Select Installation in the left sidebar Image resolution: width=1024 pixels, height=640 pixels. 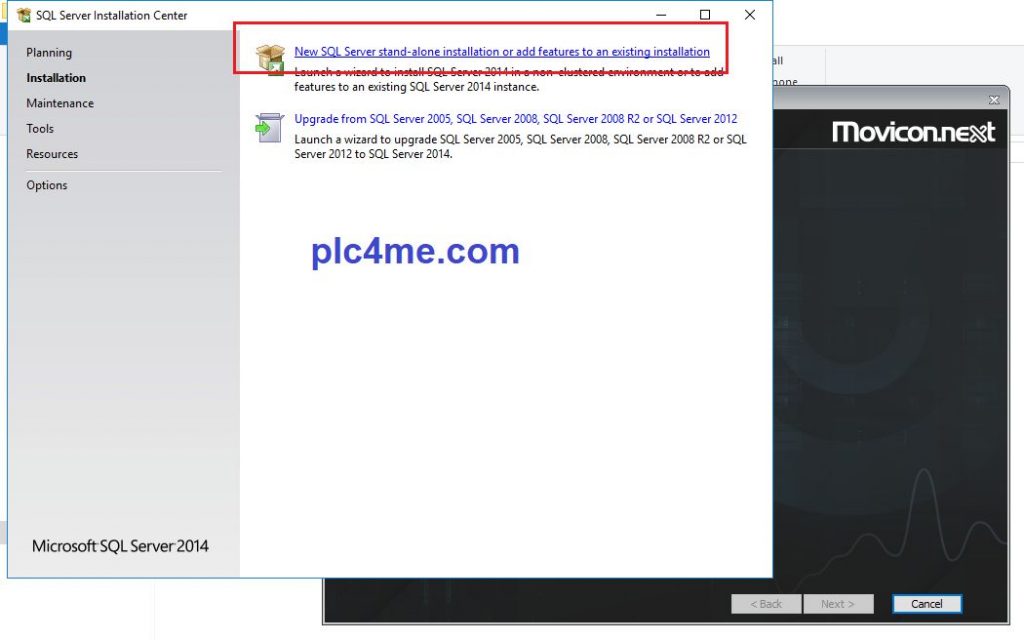pos(56,78)
